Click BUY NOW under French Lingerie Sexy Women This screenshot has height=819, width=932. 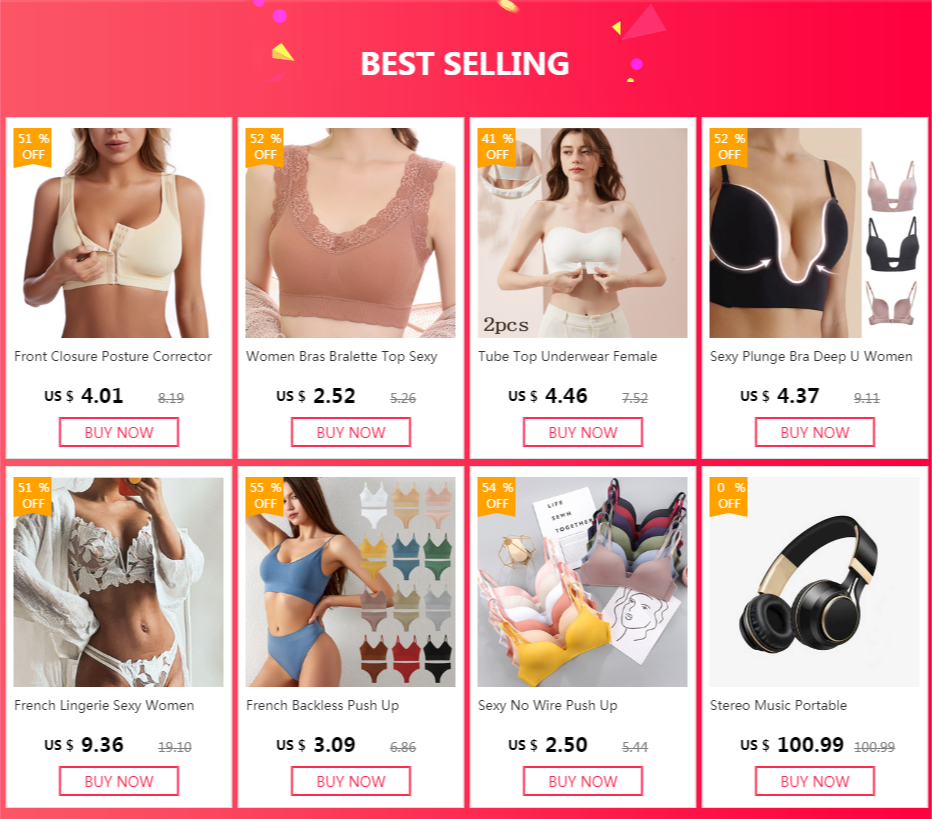(119, 781)
